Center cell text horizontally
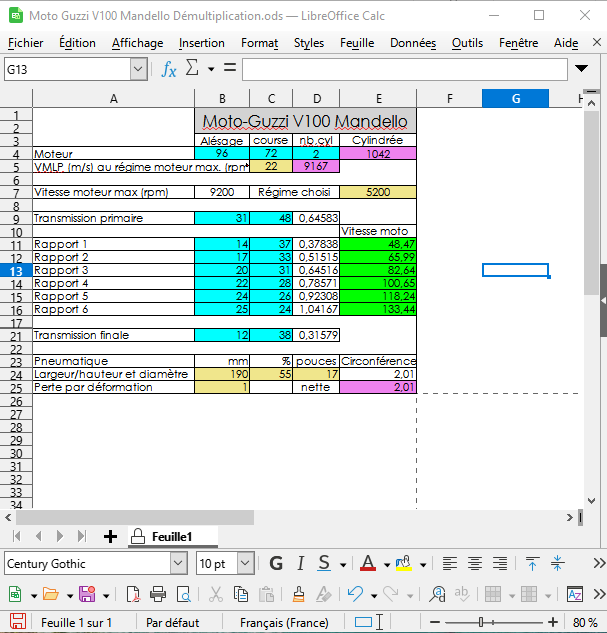Image resolution: width=607 pixels, height=633 pixels. click(475, 563)
